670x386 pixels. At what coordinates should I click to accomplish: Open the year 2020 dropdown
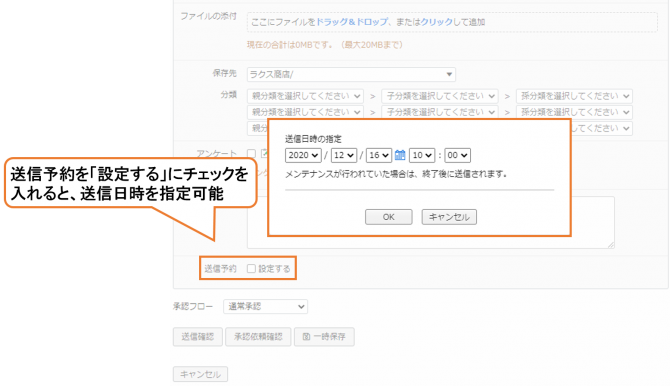[x=303, y=155]
